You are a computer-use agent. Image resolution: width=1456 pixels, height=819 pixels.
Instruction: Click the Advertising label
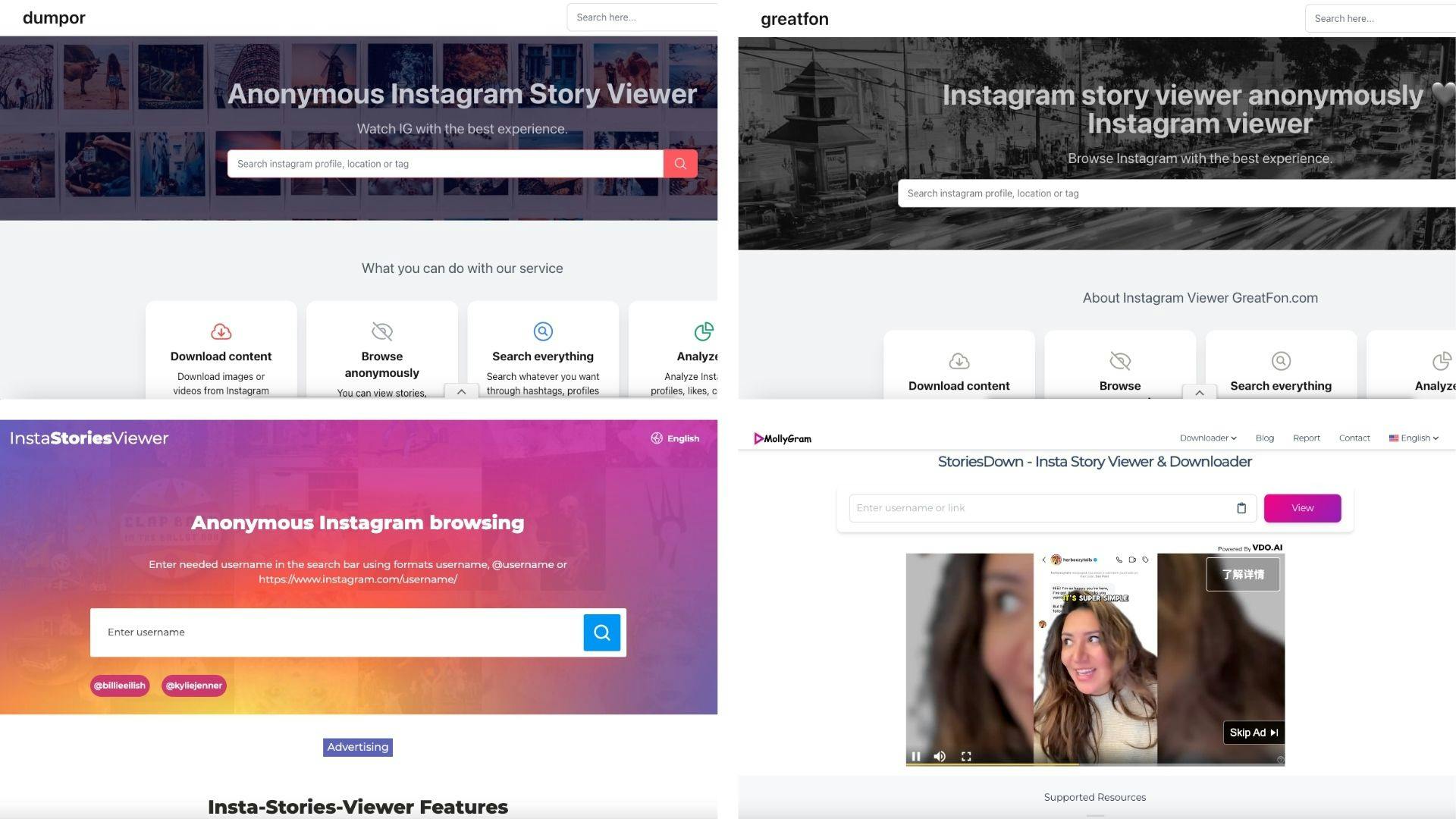[x=358, y=747]
